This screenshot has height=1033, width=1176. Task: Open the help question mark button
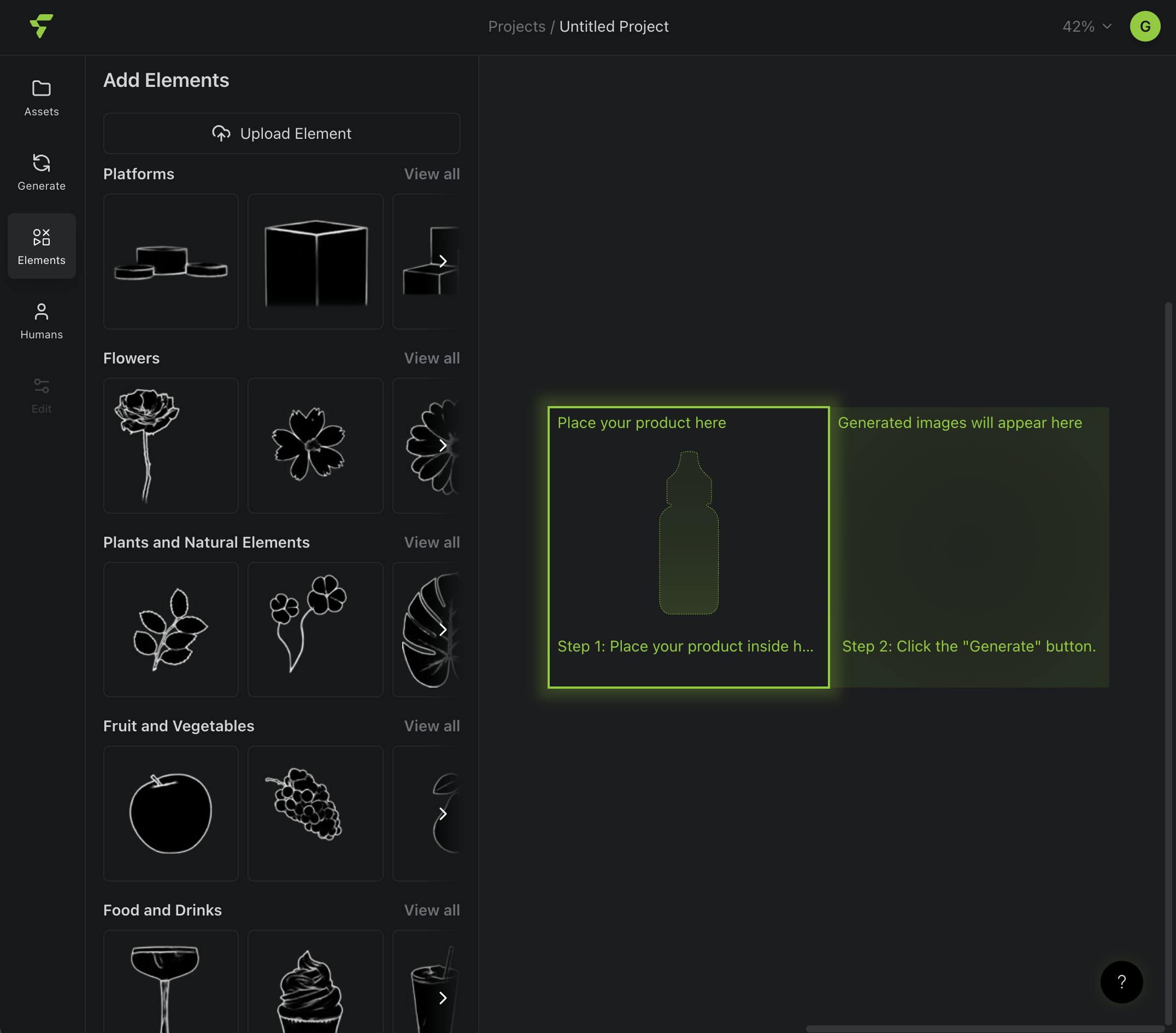pos(1121,982)
